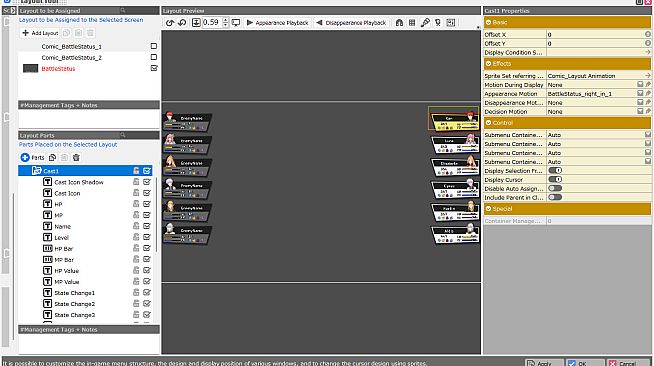This screenshot has width=654, height=366.
Task: Toggle Display Cursor switch
Action: tap(555, 179)
